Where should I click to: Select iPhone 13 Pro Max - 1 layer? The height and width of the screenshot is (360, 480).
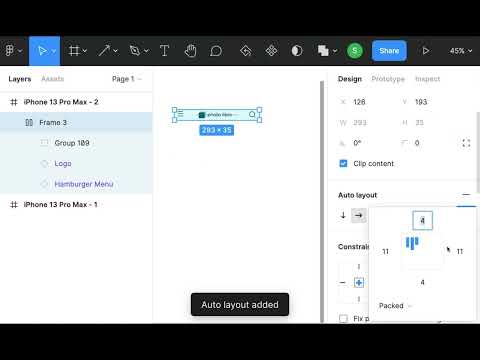pos(76,204)
